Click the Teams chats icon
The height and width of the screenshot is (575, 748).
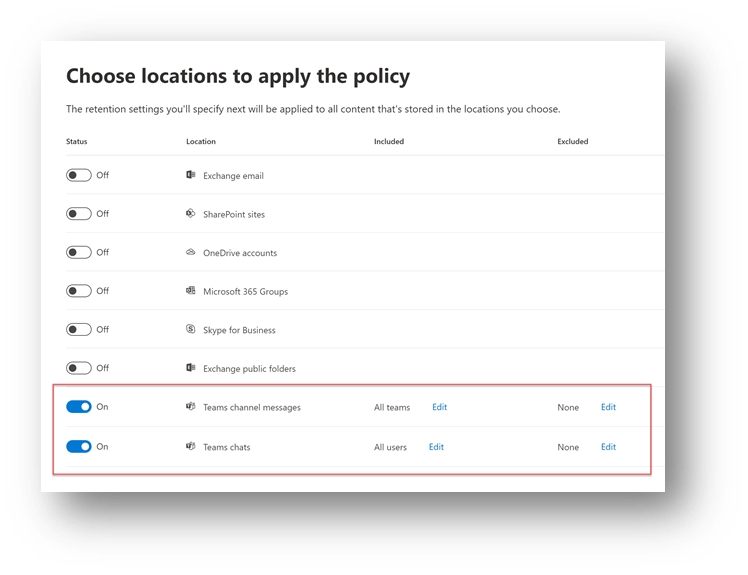190,446
